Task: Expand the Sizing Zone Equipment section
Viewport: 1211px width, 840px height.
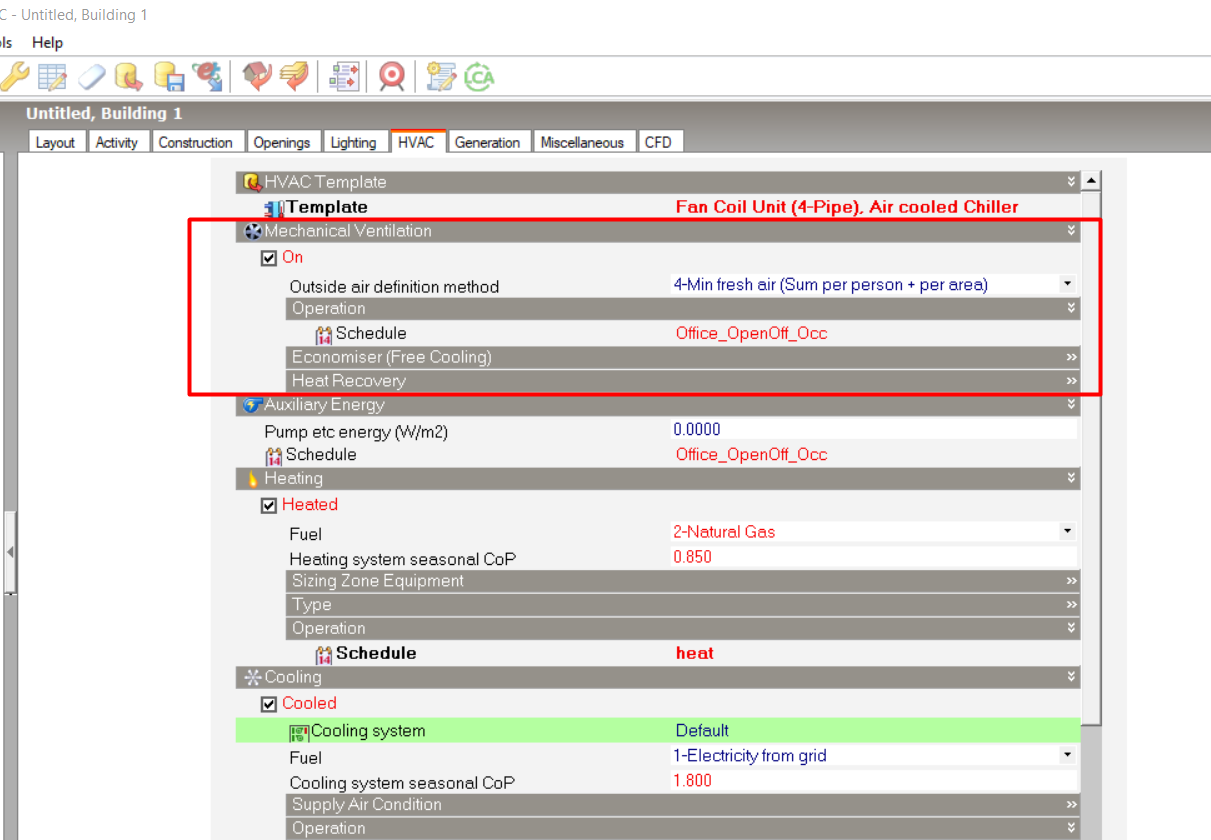Action: coord(1071,581)
